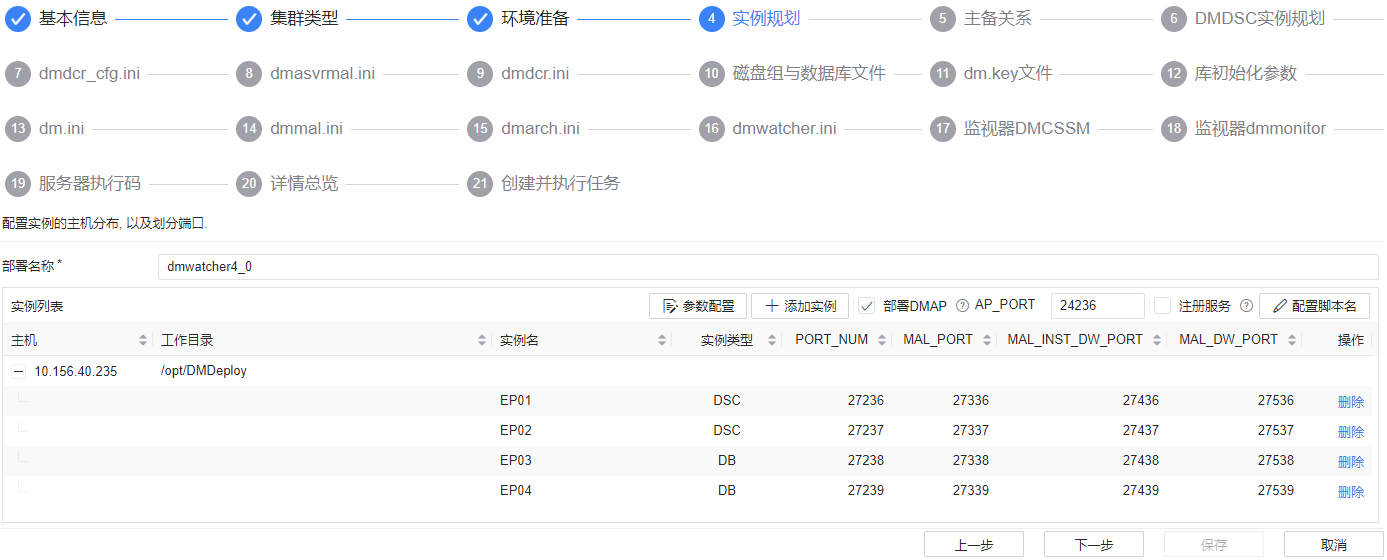Delete the EP04 instance row
Screen dimensions: 1387x560
click(1351, 492)
